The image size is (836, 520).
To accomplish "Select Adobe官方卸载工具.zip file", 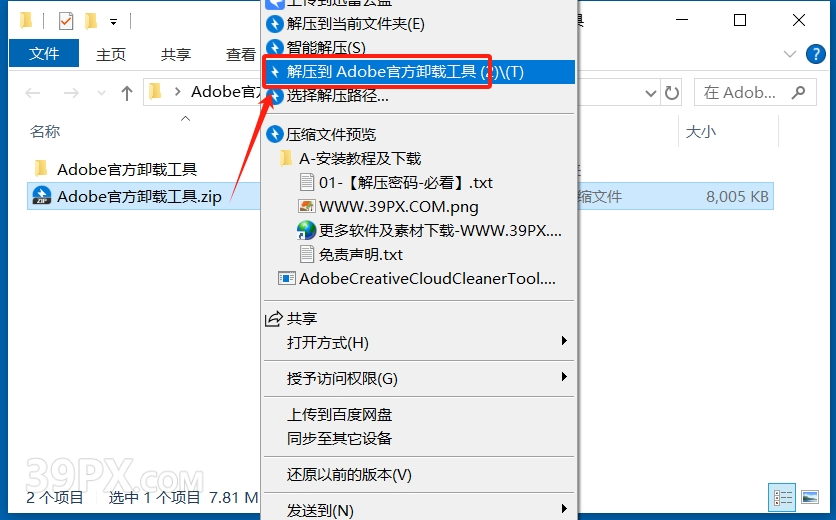I will pyautogui.click(x=139, y=196).
